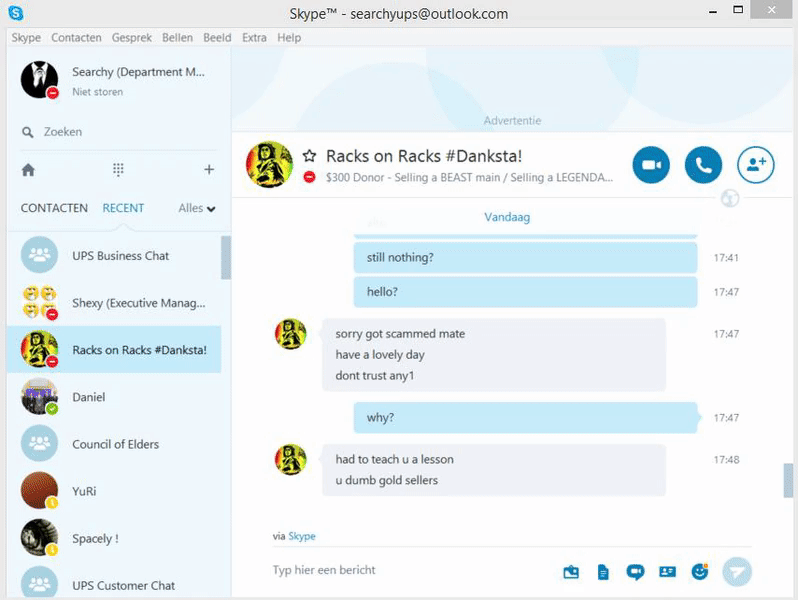Image resolution: width=798 pixels, height=600 pixels.
Task: Open conversation with Spacely !
Action: [114, 538]
